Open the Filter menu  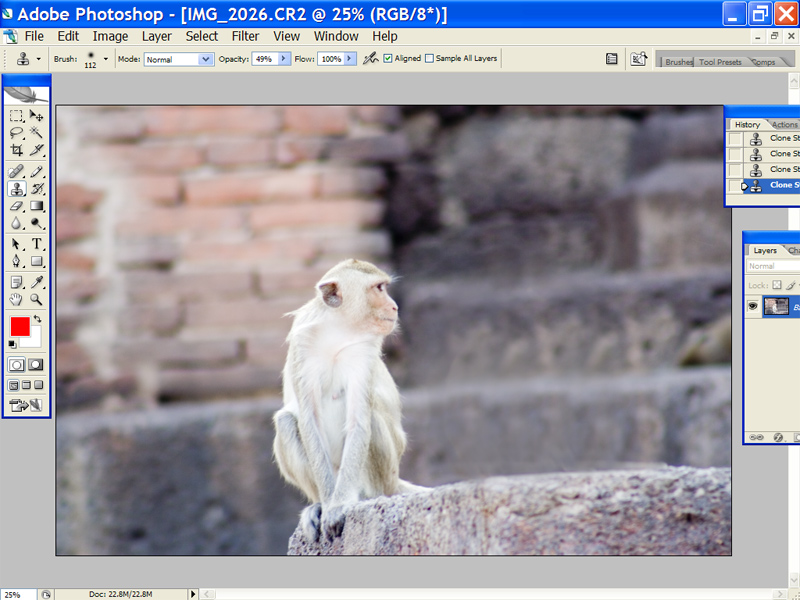245,36
